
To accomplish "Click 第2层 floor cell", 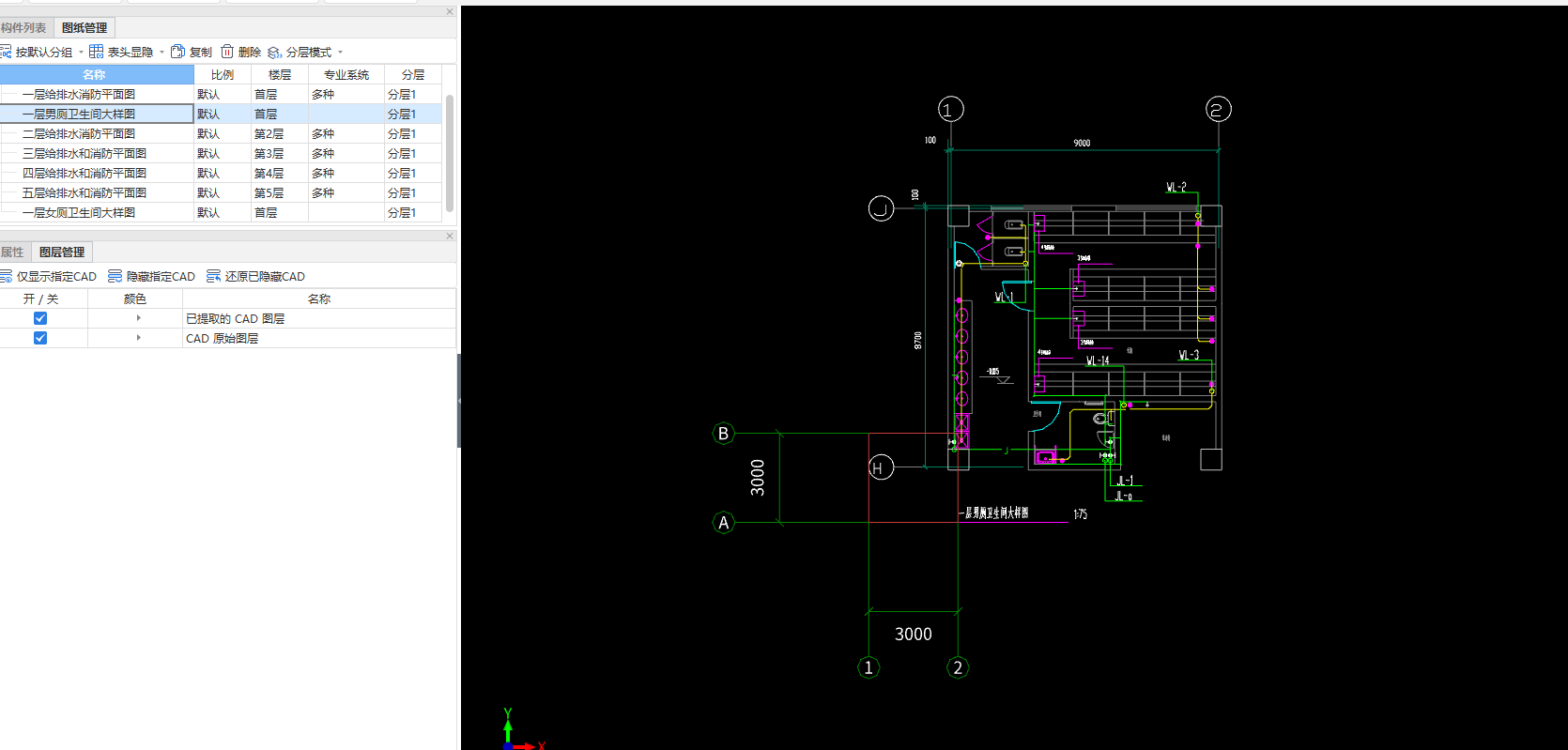I will tap(280, 134).
